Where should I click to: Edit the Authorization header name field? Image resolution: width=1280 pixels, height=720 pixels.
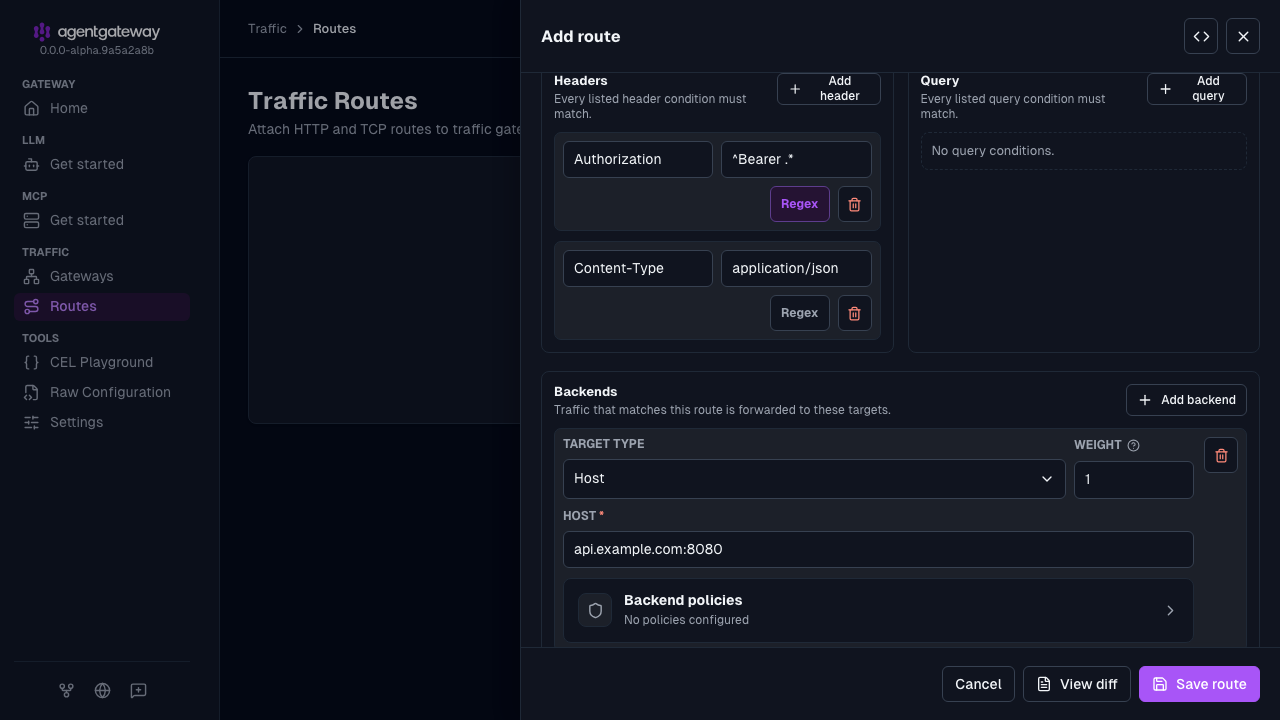(x=638, y=159)
